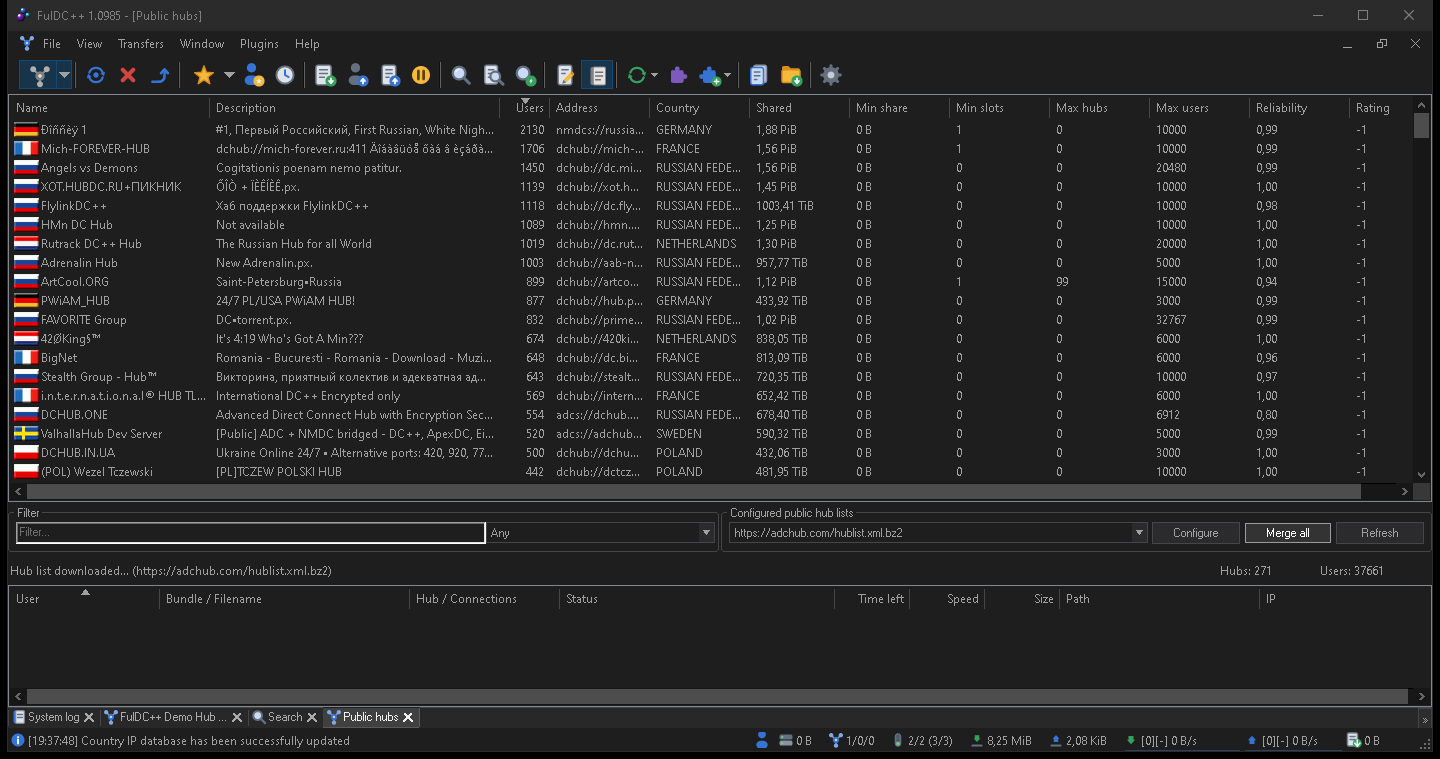This screenshot has height=759, width=1440.
Task: Click the blue Reconnect toolbar icon
Action: [96, 75]
